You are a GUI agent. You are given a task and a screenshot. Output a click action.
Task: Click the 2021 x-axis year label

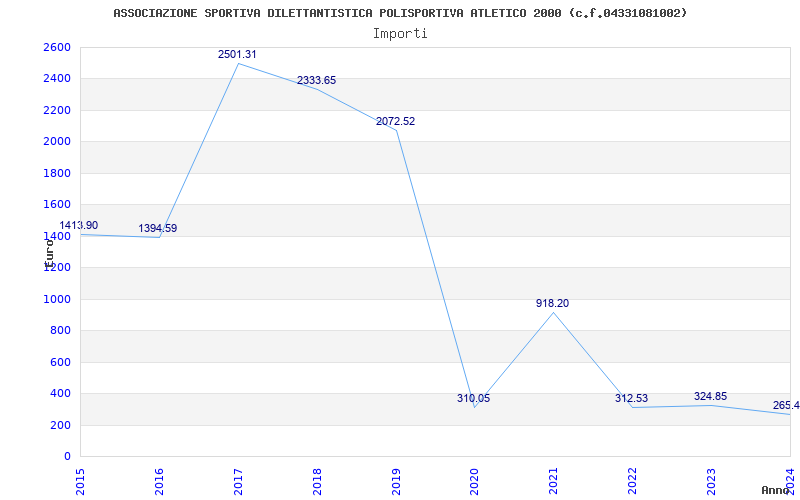554,483
